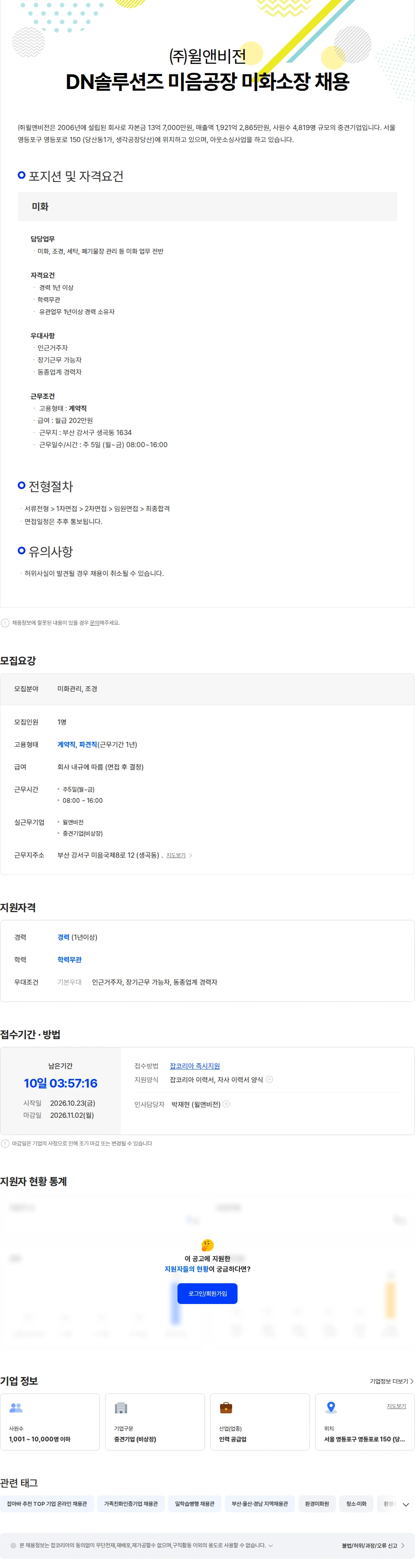Click 근무지 : 부산 강서구 생곡동 1634 line

tap(85, 432)
